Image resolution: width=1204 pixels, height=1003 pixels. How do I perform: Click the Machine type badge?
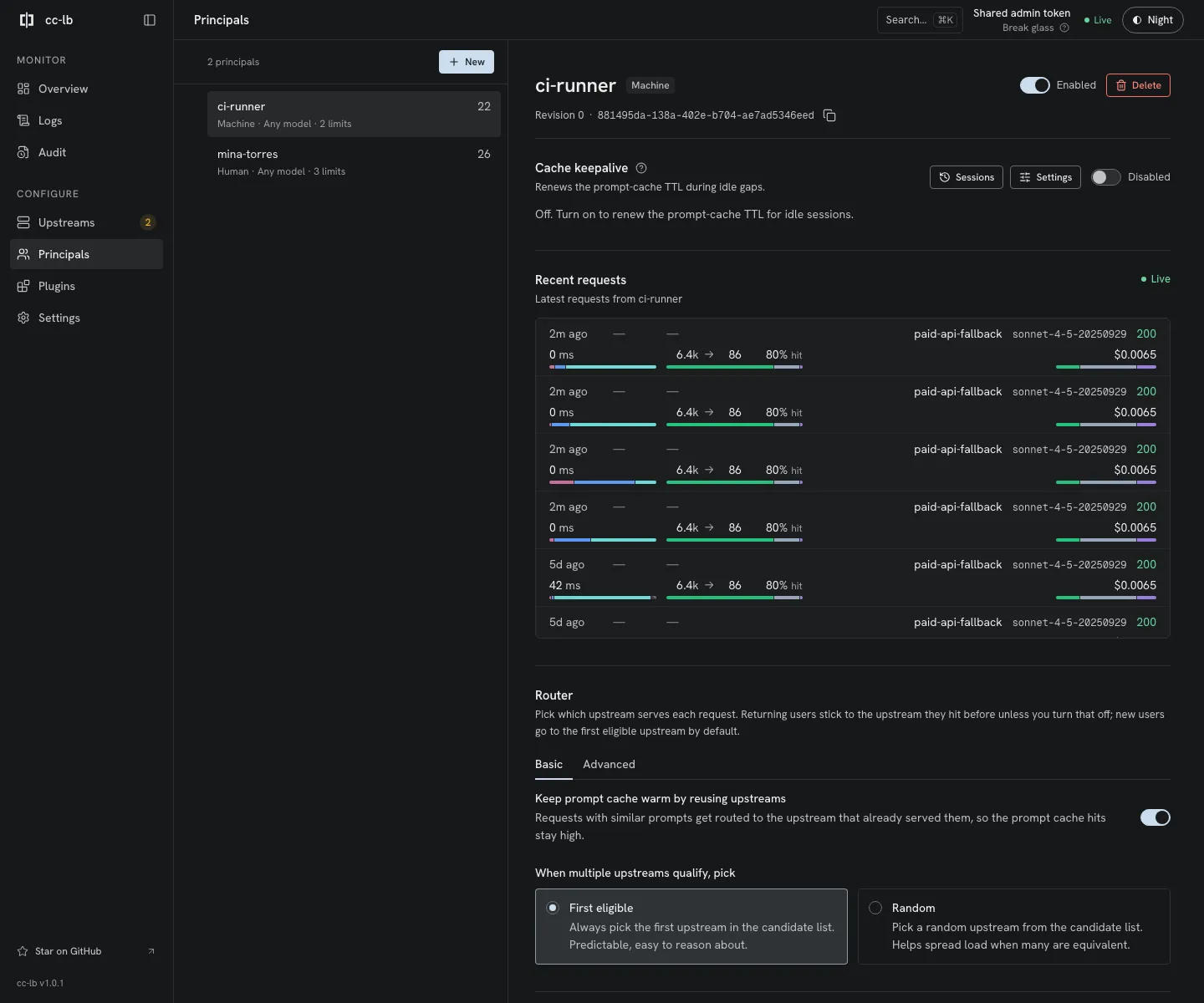tap(650, 85)
